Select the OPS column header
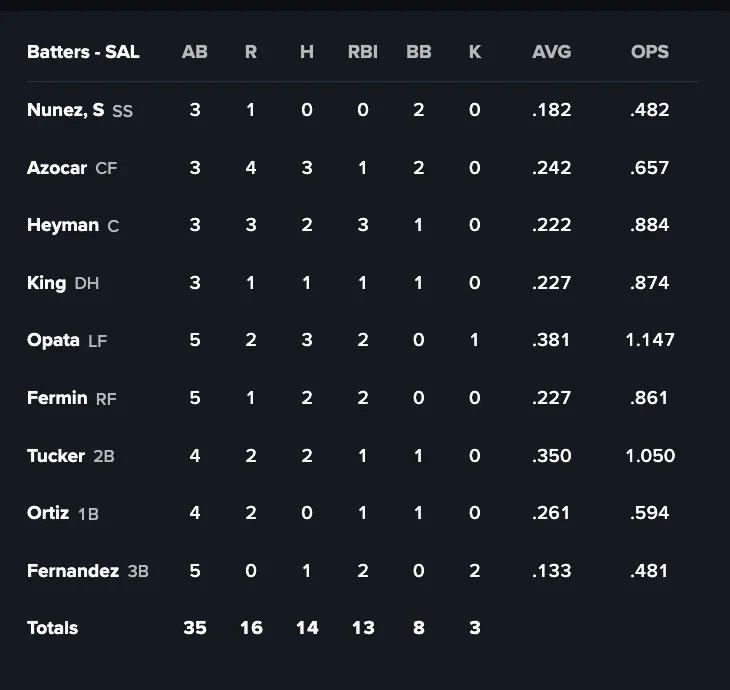730x690 pixels. click(x=650, y=52)
